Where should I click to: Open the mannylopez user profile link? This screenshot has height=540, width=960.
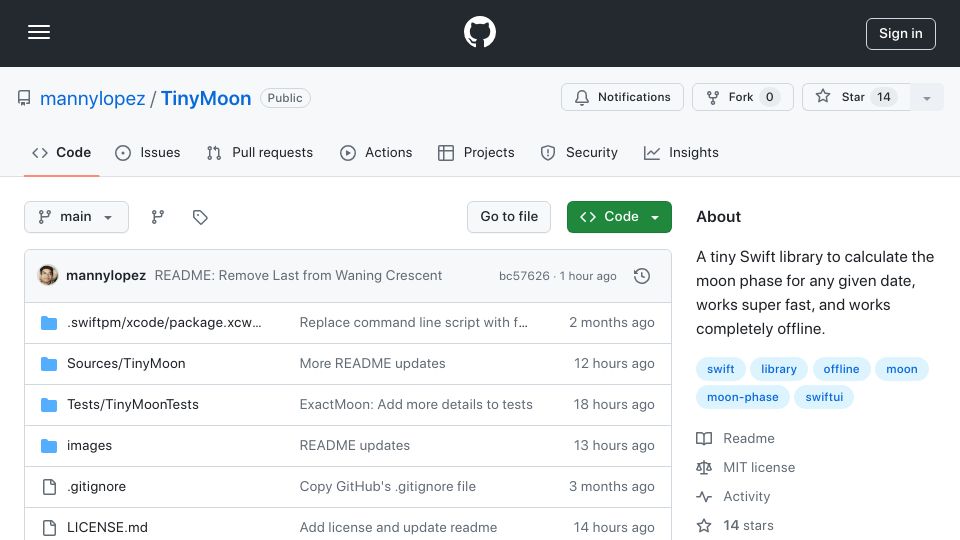click(92, 98)
